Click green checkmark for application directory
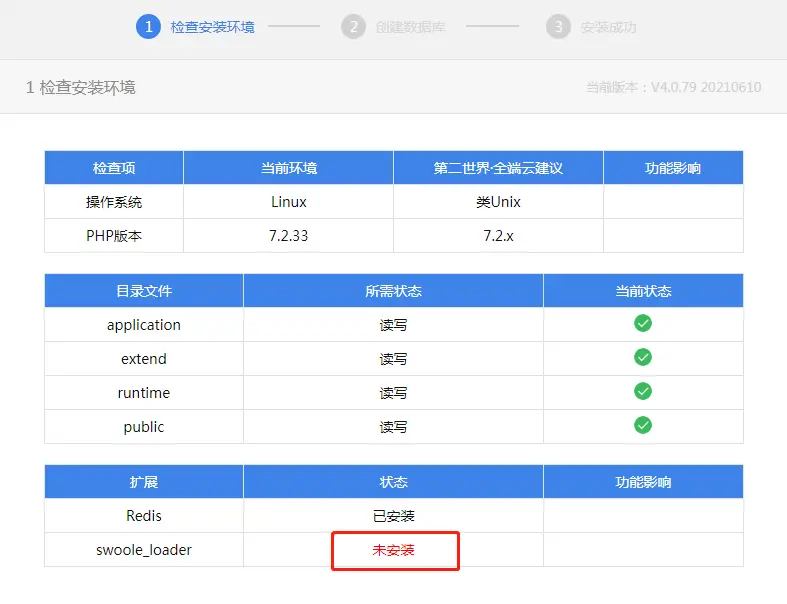The image size is (787, 604). point(643,323)
